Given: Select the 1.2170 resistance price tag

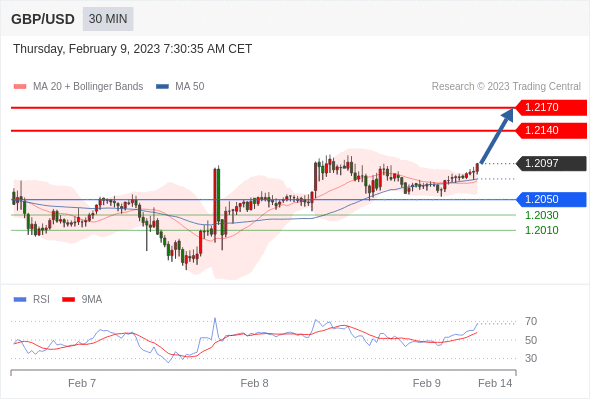Looking at the screenshot, I should point(551,108).
